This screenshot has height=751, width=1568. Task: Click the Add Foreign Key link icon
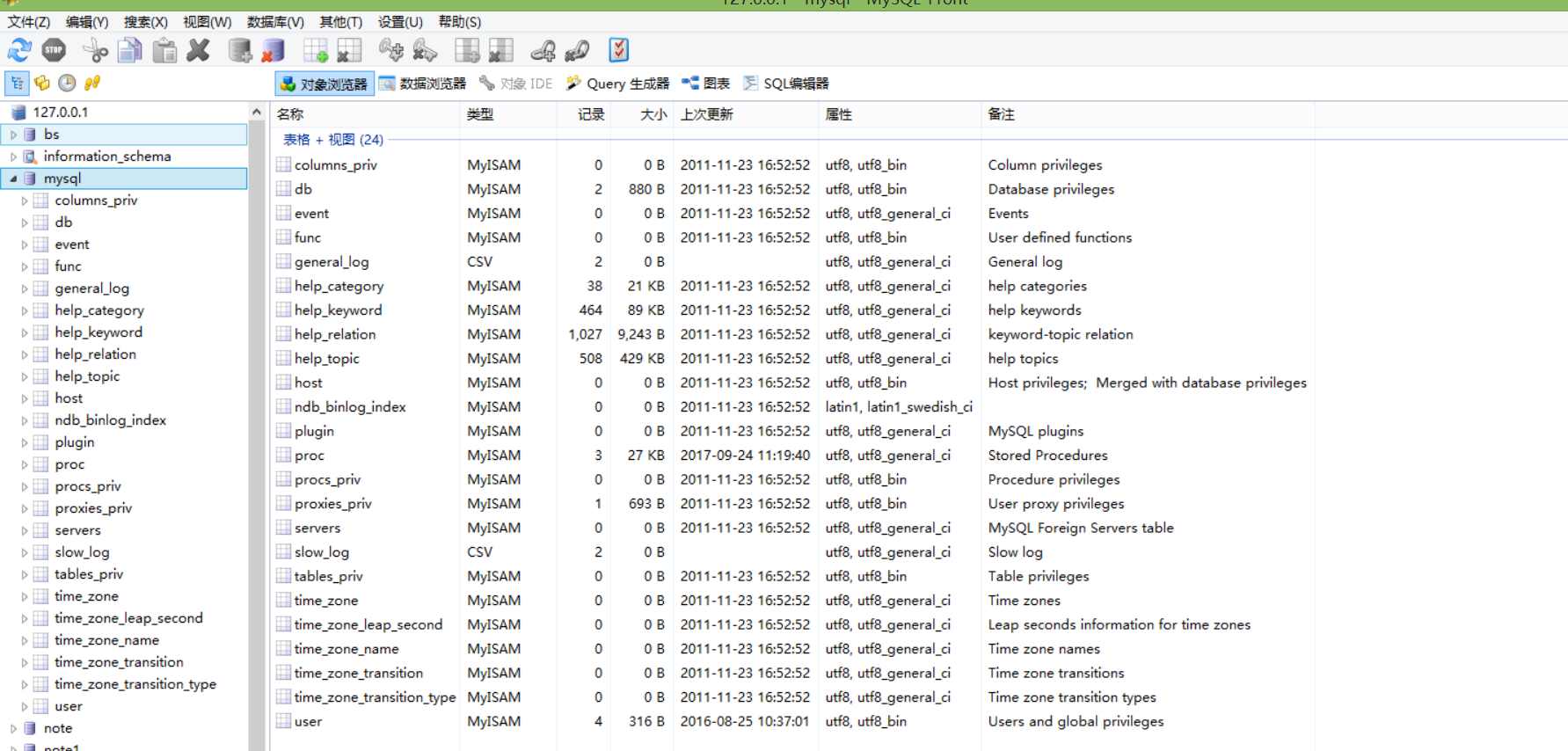pyautogui.click(x=543, y=51)
